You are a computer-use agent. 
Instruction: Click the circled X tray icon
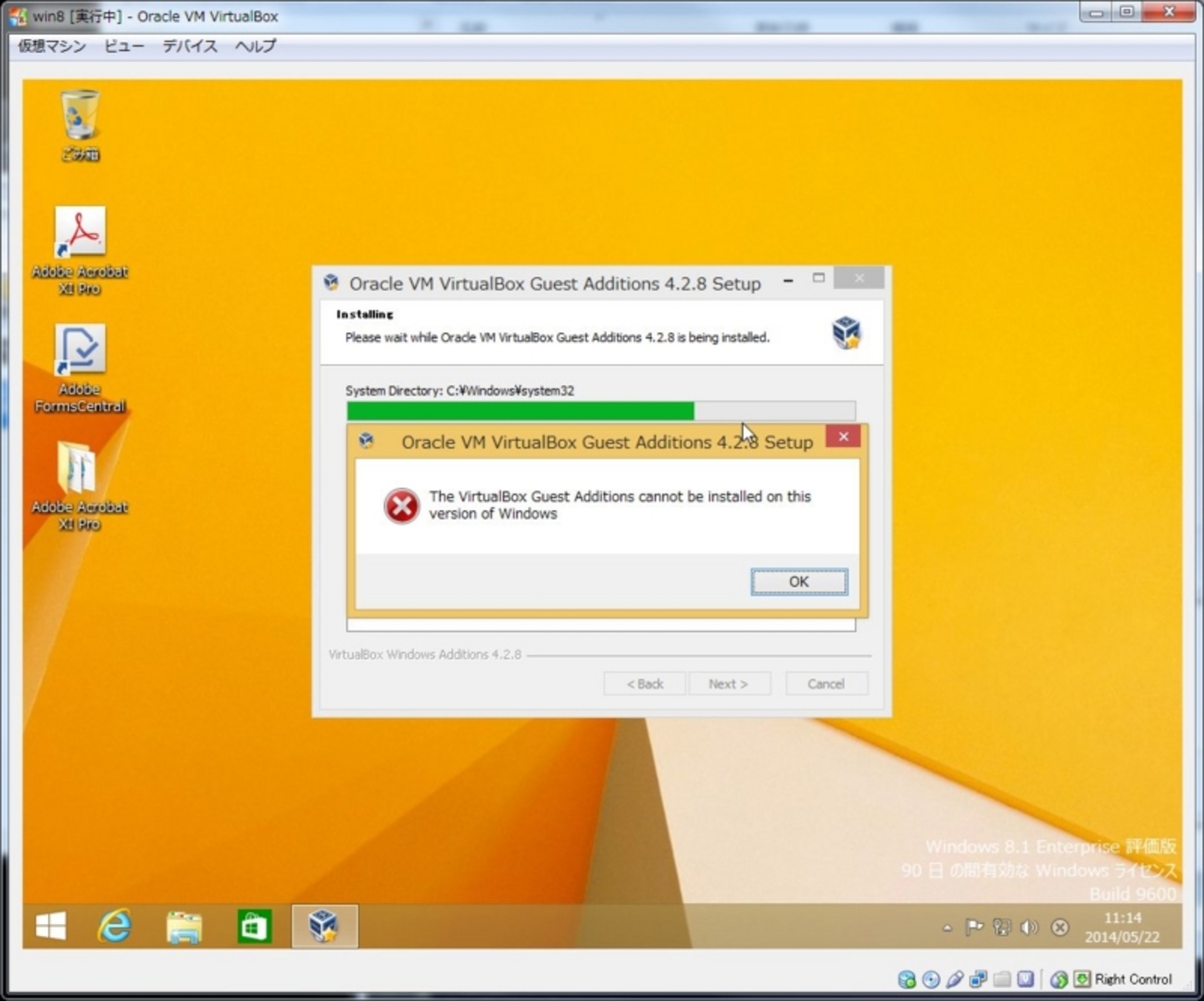[x=1060, y=927]
